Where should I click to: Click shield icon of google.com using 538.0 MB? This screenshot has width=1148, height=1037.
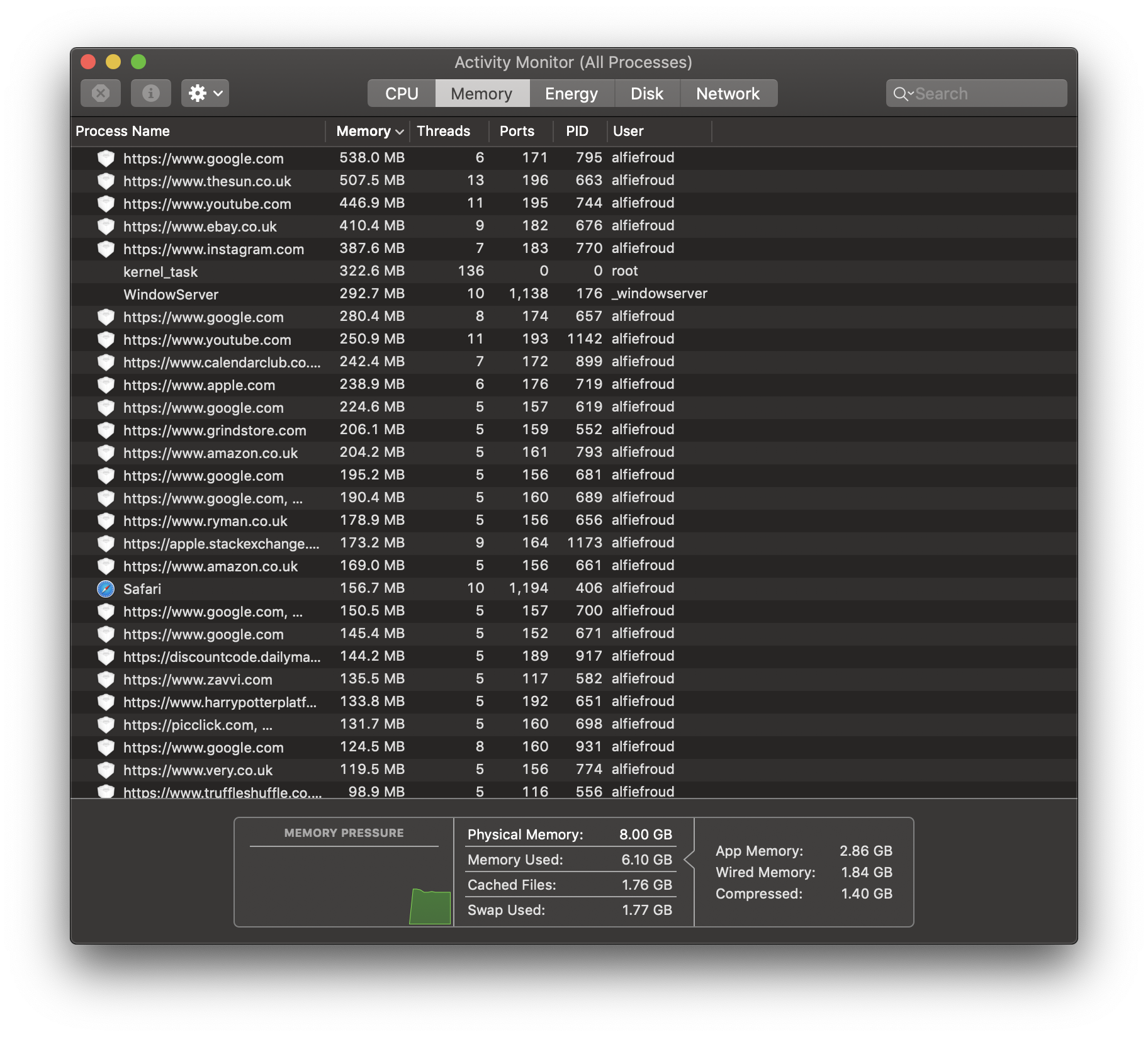click(106, 159)
